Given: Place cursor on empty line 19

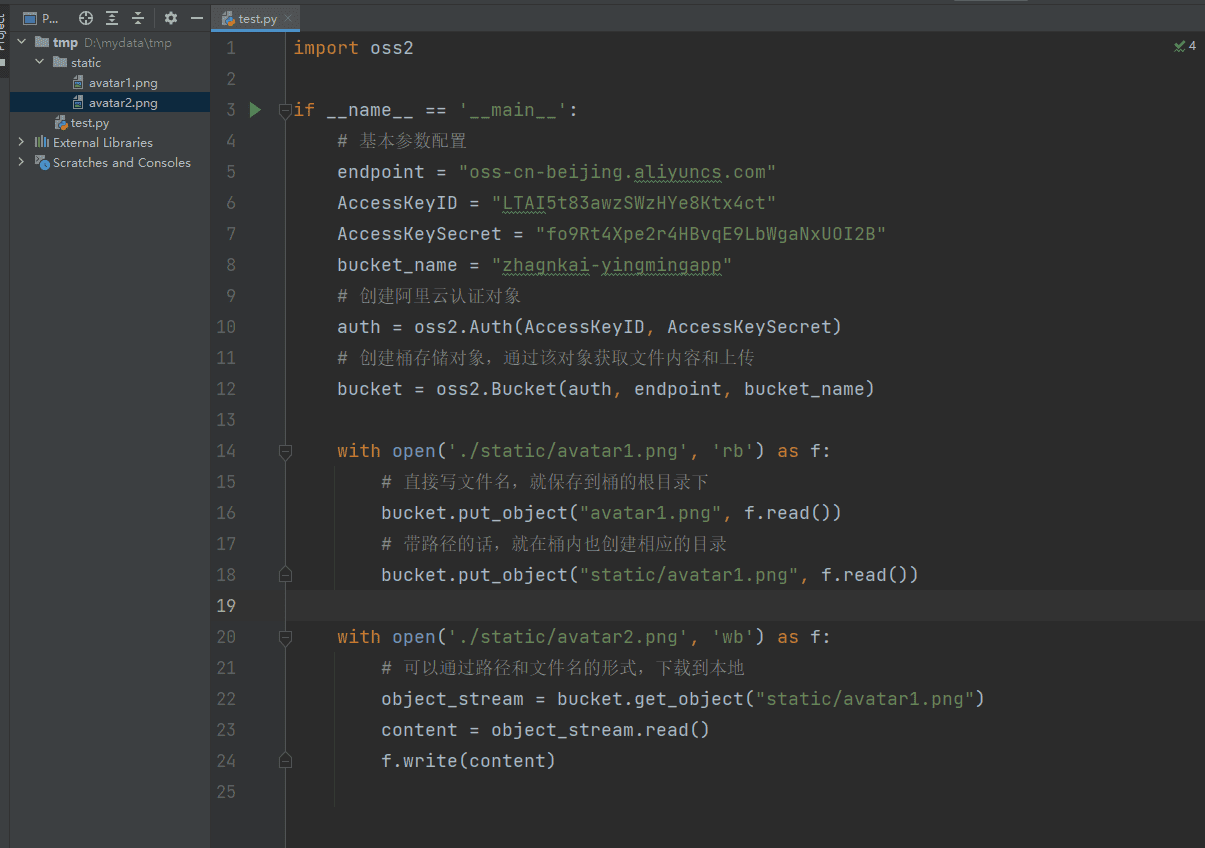Looking at the screenshot, I should (745, 605).
